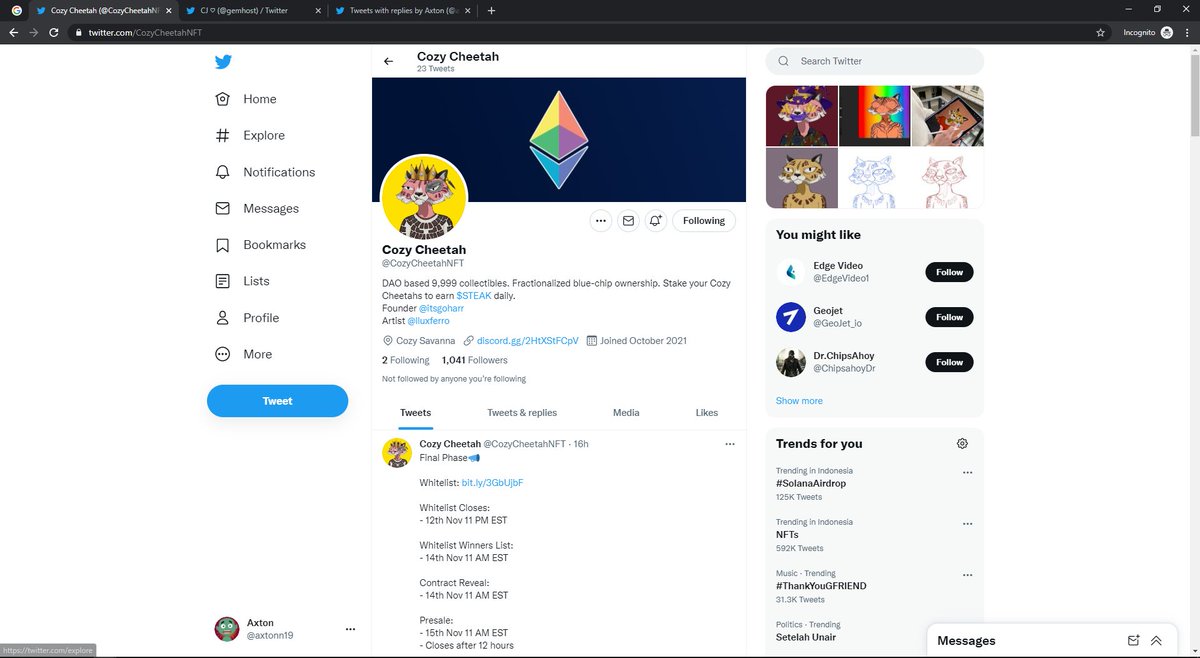Open Home from the sidebar
The height and width of the screenshot is (658, 1200).
point(246,99)
